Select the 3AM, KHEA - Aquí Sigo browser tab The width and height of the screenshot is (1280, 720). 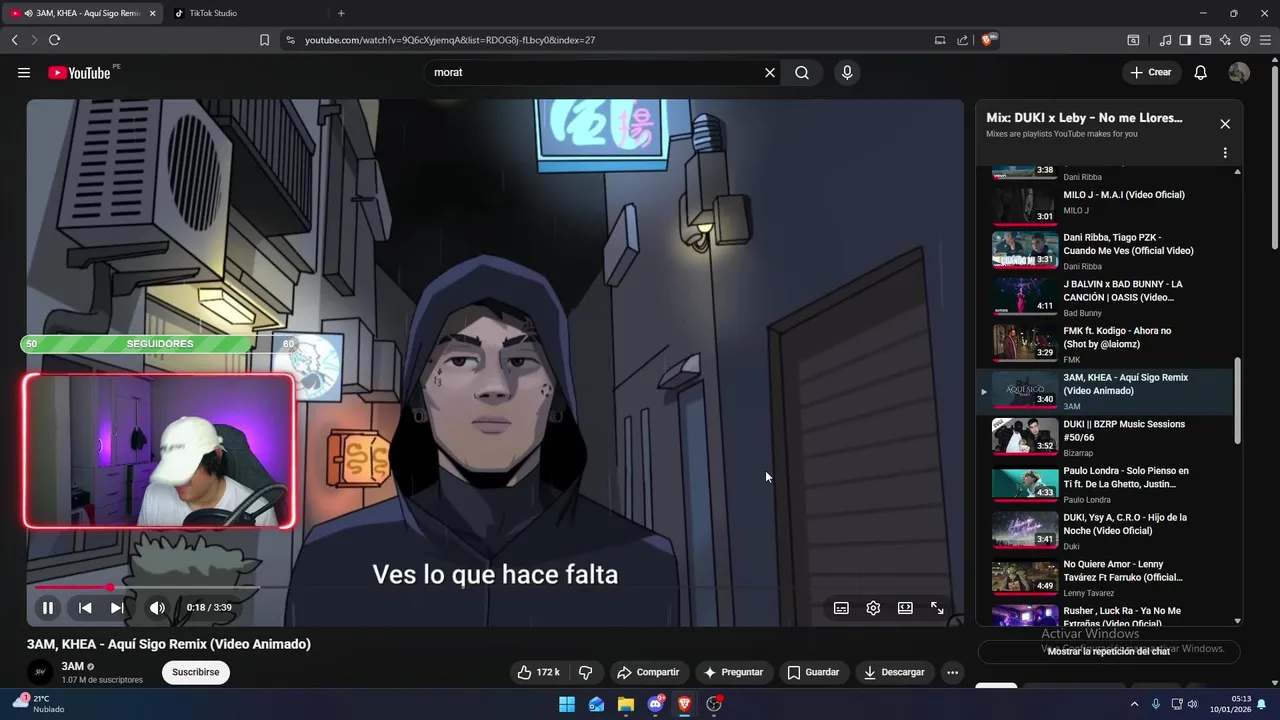coord(80,13)
